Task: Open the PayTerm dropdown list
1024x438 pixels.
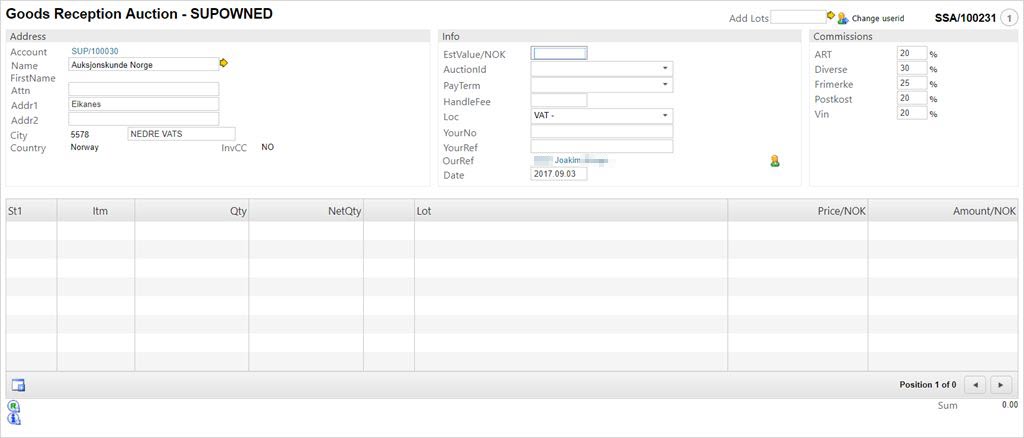Action: point(665,85)
